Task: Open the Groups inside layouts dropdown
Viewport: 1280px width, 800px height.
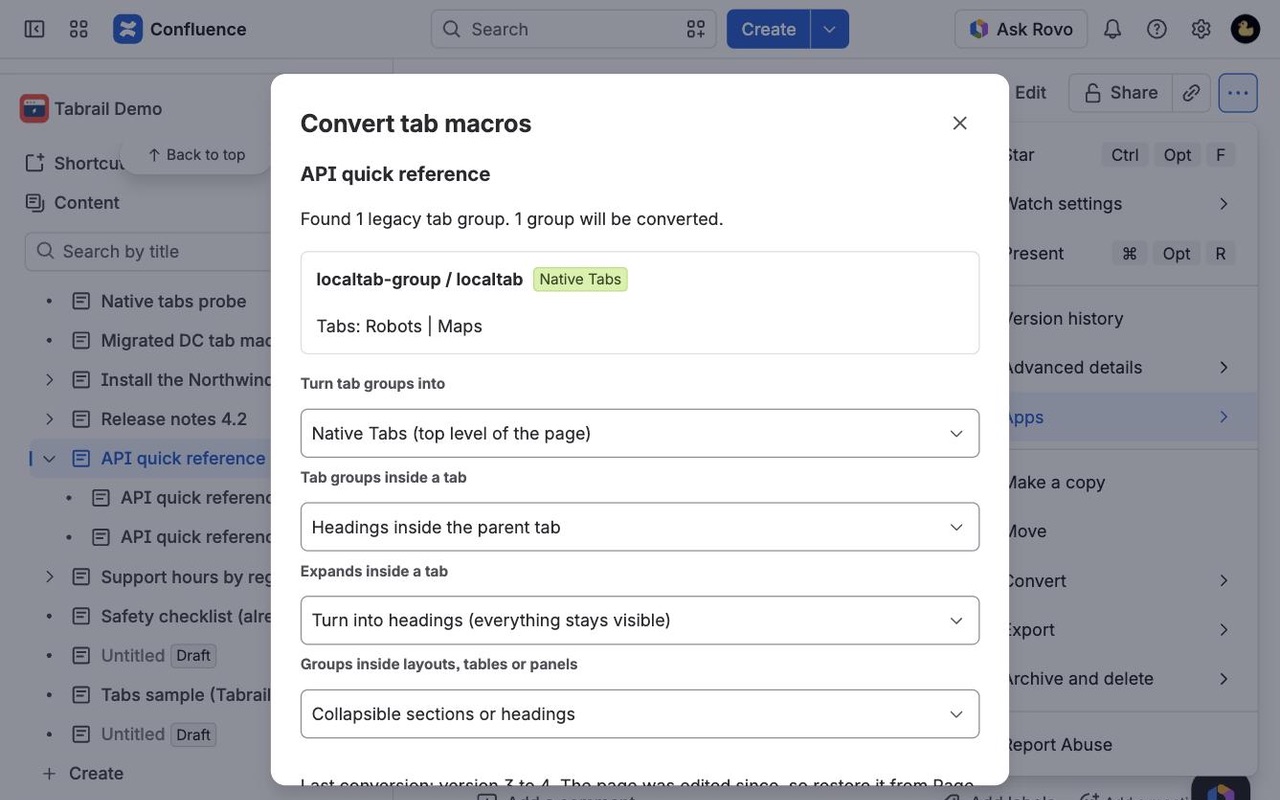Action: click(640, 714)
